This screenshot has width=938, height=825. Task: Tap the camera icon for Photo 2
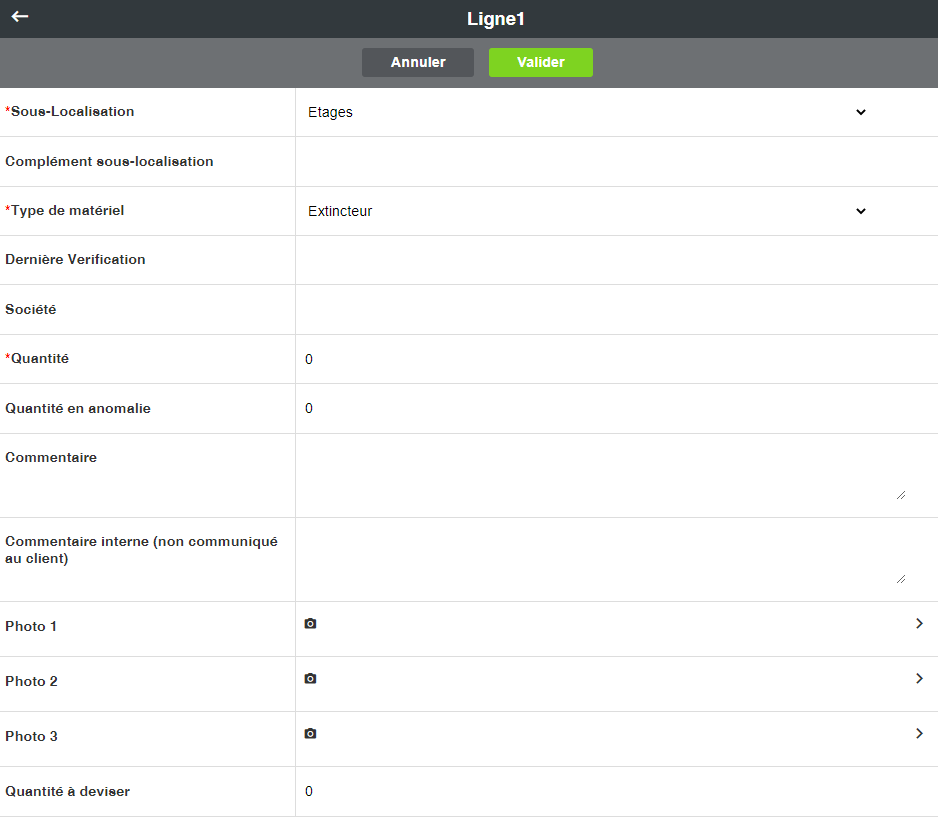point(310,679)
